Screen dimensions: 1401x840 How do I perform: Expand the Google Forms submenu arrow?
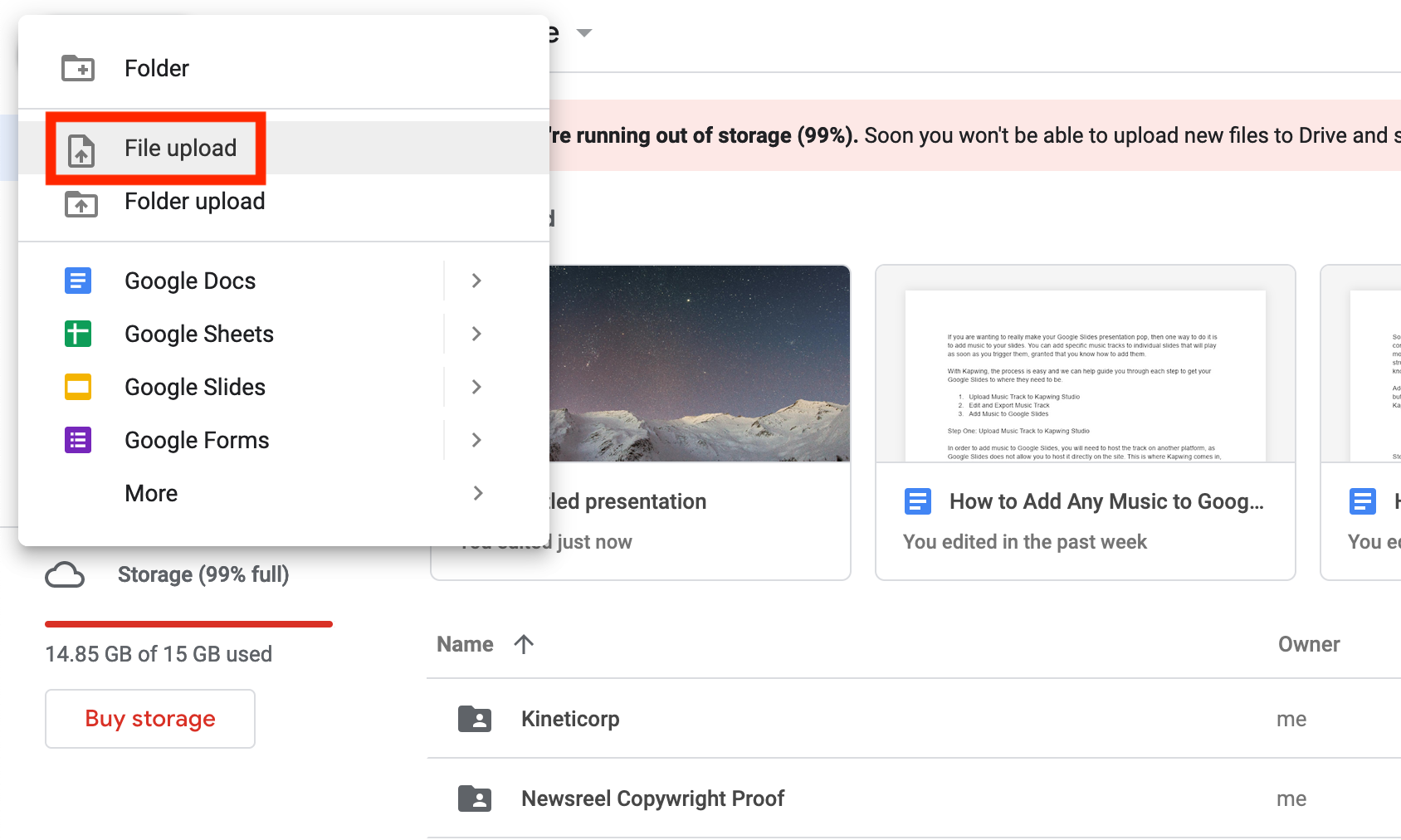476,440
